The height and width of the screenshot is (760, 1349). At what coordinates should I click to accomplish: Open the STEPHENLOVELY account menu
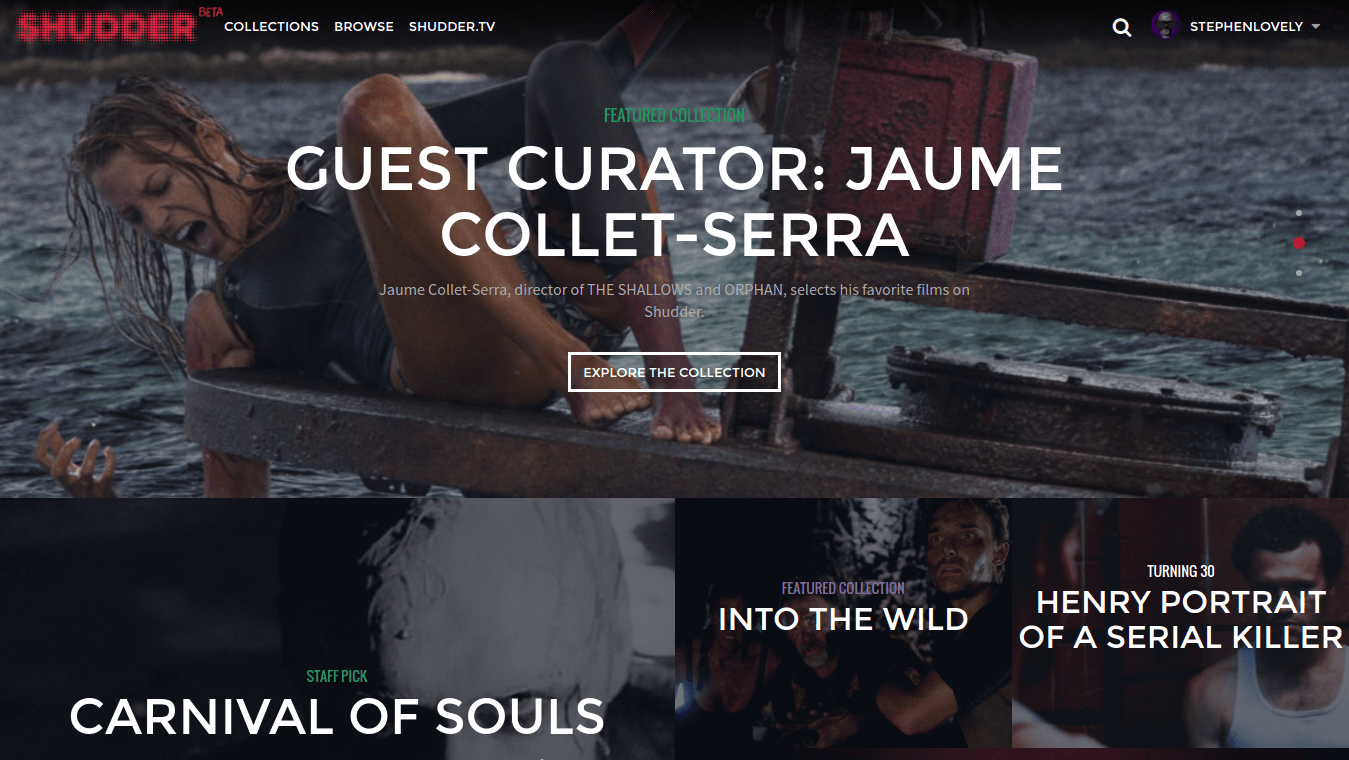click(x=1246, y=27)
